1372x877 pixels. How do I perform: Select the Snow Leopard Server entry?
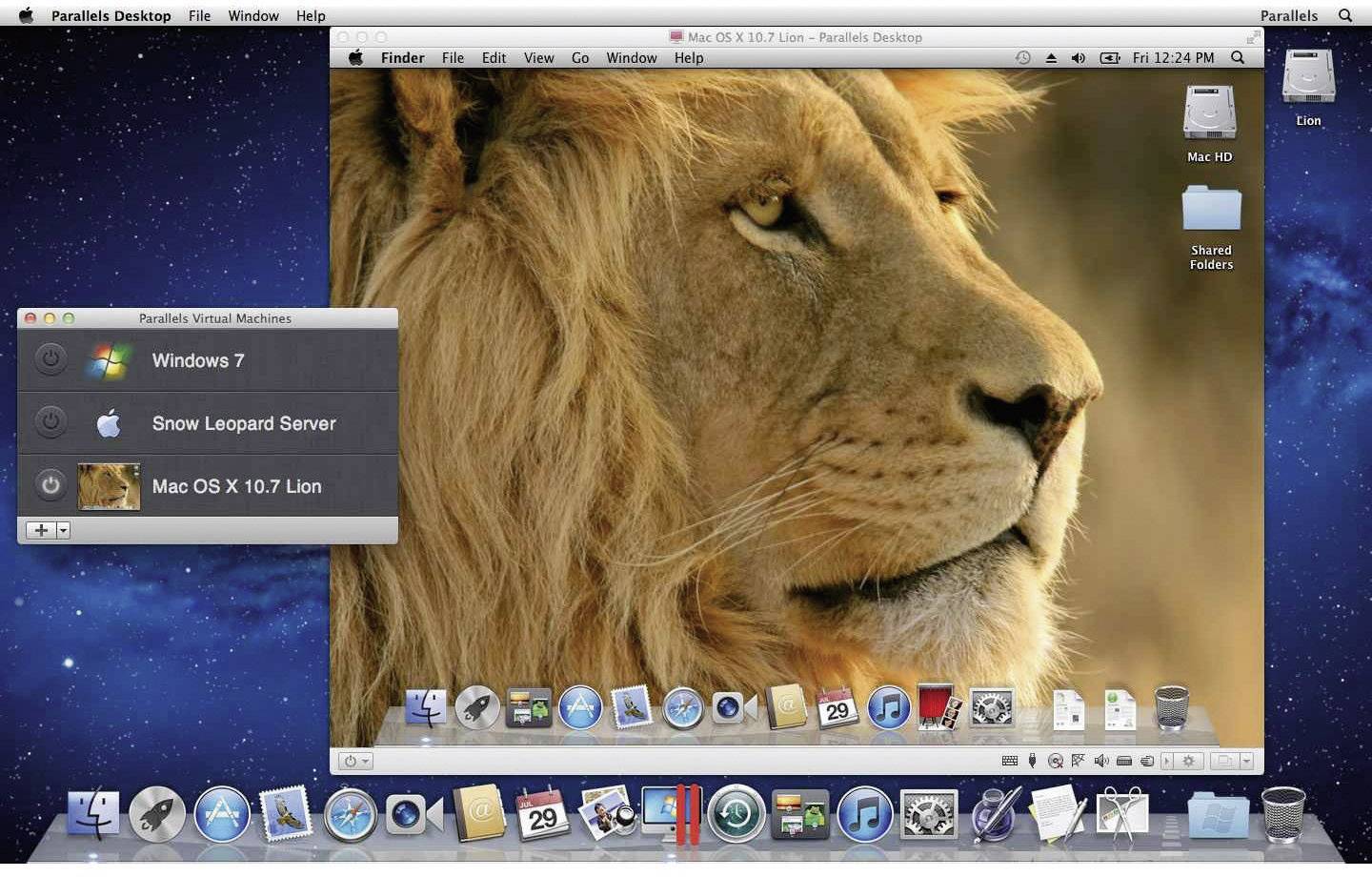point(207,423)
